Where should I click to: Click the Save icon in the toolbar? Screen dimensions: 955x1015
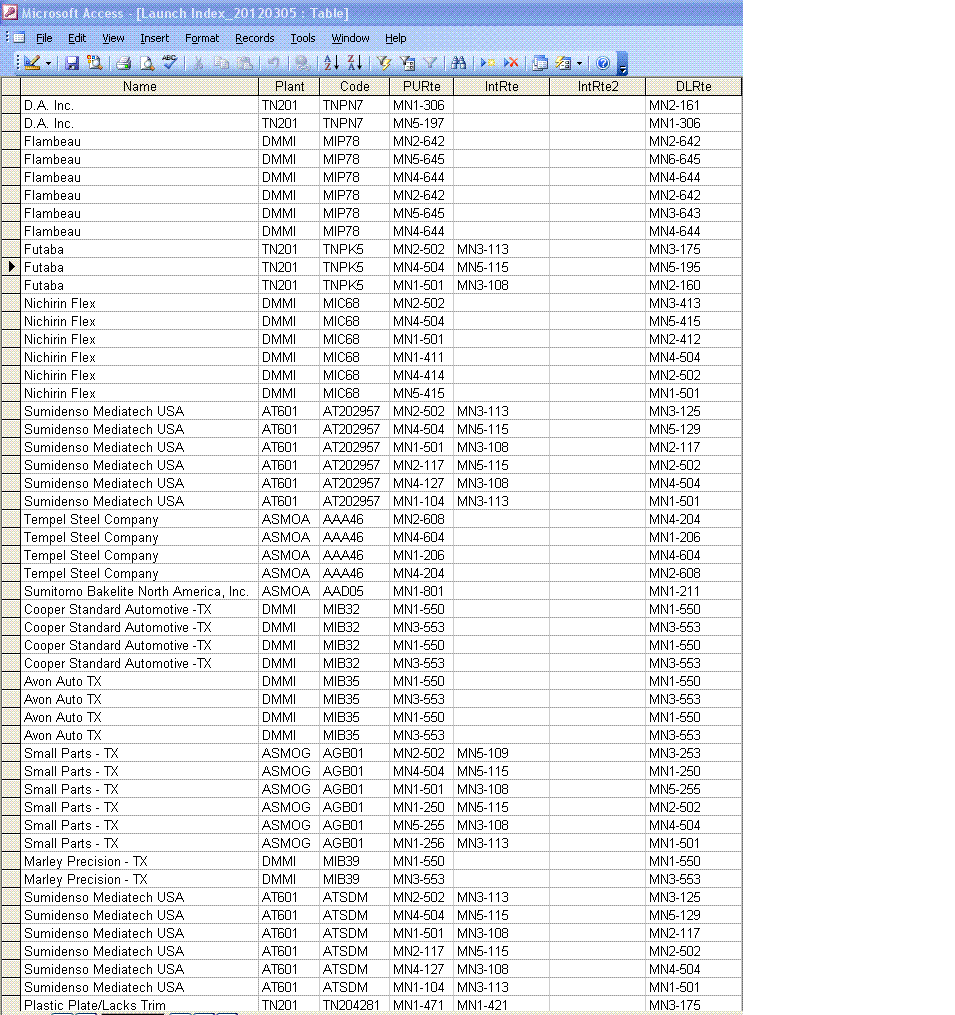(72, 63)
